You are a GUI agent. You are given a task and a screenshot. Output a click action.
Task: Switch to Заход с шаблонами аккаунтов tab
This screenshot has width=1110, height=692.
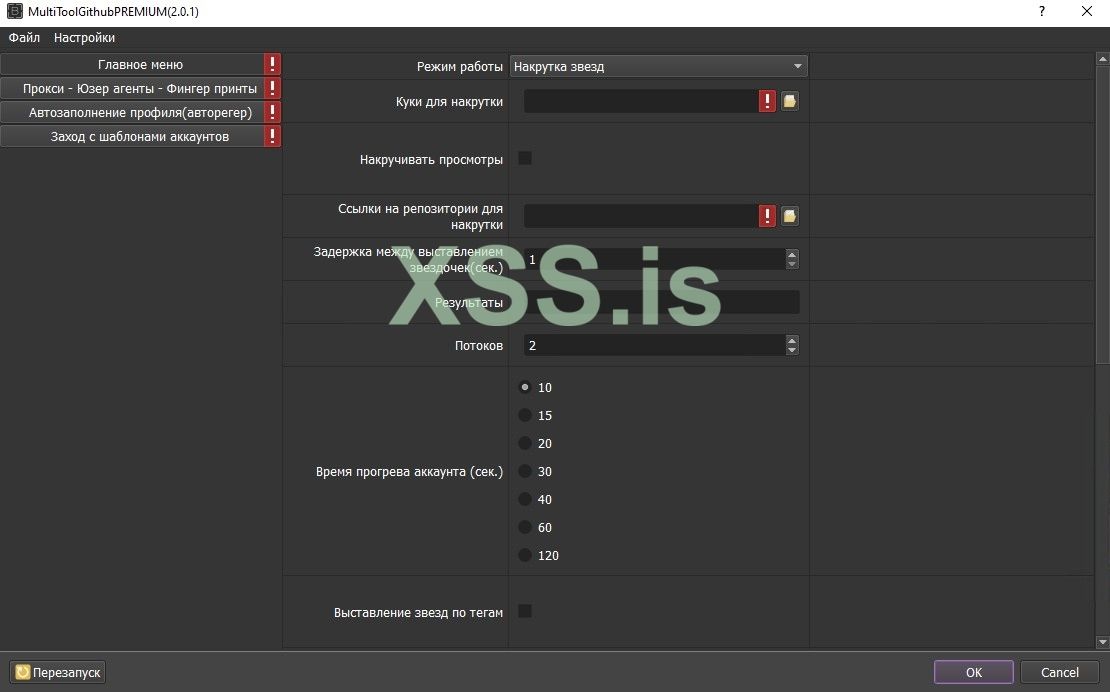pyautogui.click(x=140, y=137)
